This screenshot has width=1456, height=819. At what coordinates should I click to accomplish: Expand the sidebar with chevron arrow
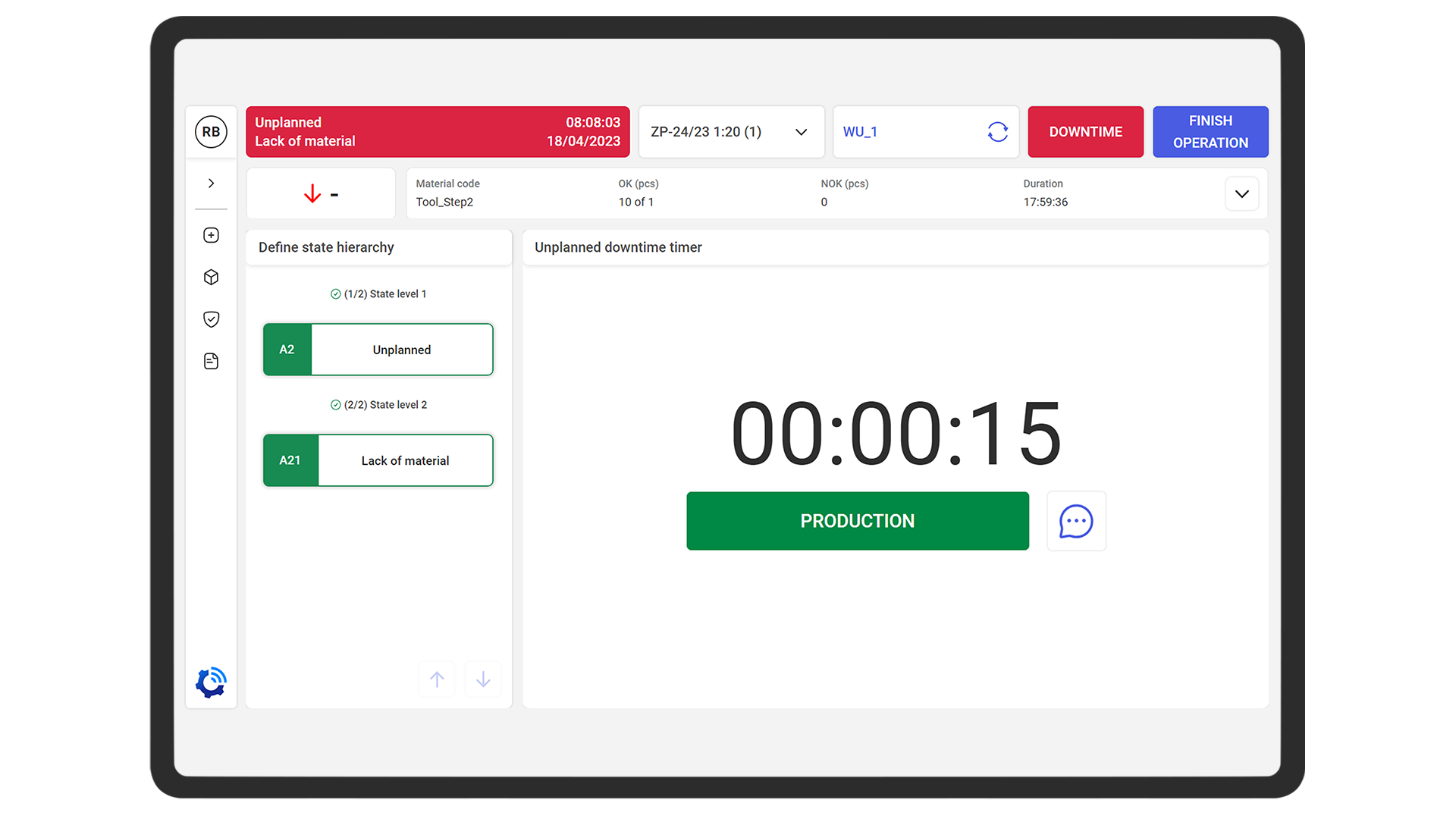point(211,184)
